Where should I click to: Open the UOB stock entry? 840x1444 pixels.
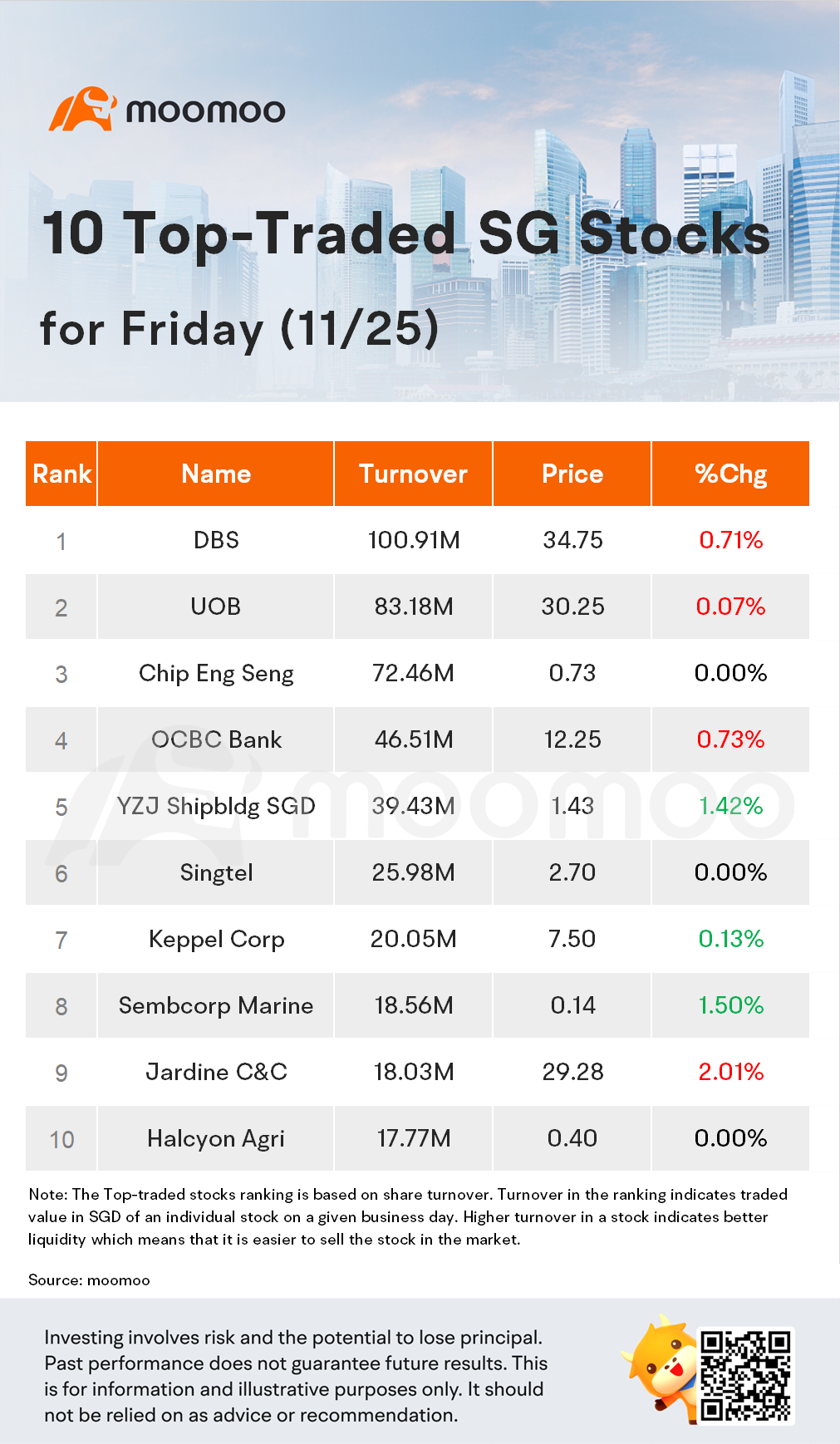[x=216, y=607]
